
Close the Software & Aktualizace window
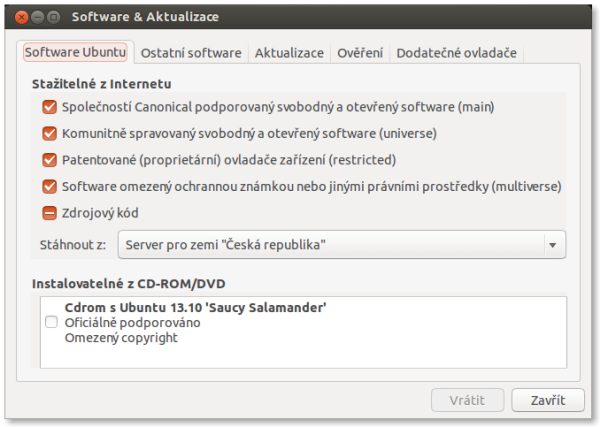click(16, 17)
